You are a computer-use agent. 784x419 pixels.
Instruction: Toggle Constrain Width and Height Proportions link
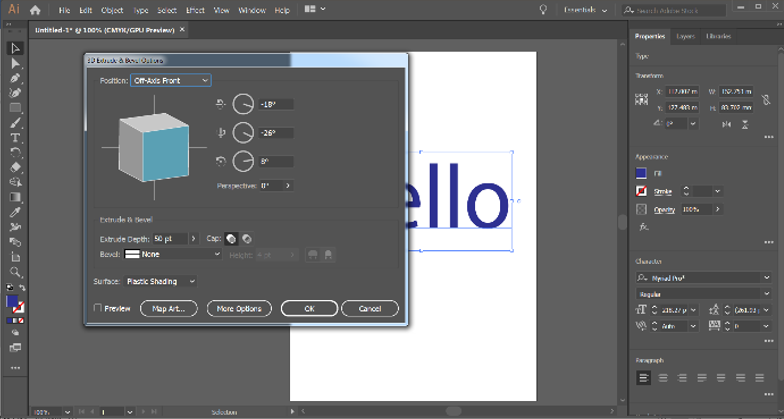766,100
